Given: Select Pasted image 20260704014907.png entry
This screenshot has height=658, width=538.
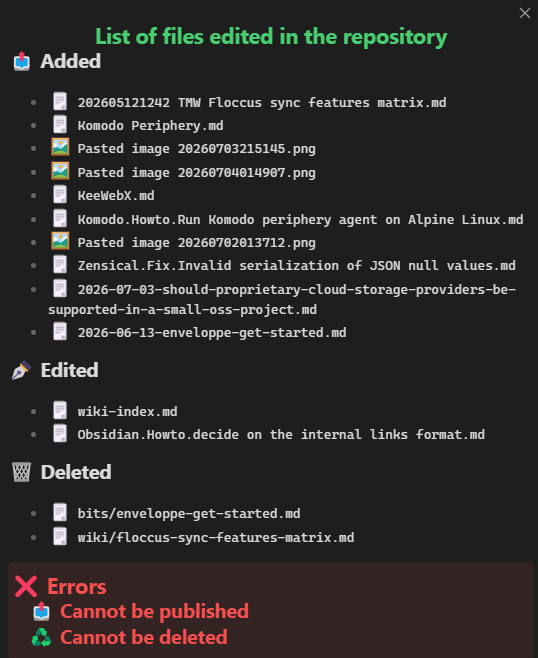Looking at the screenshot, I should tap(196, 172).
